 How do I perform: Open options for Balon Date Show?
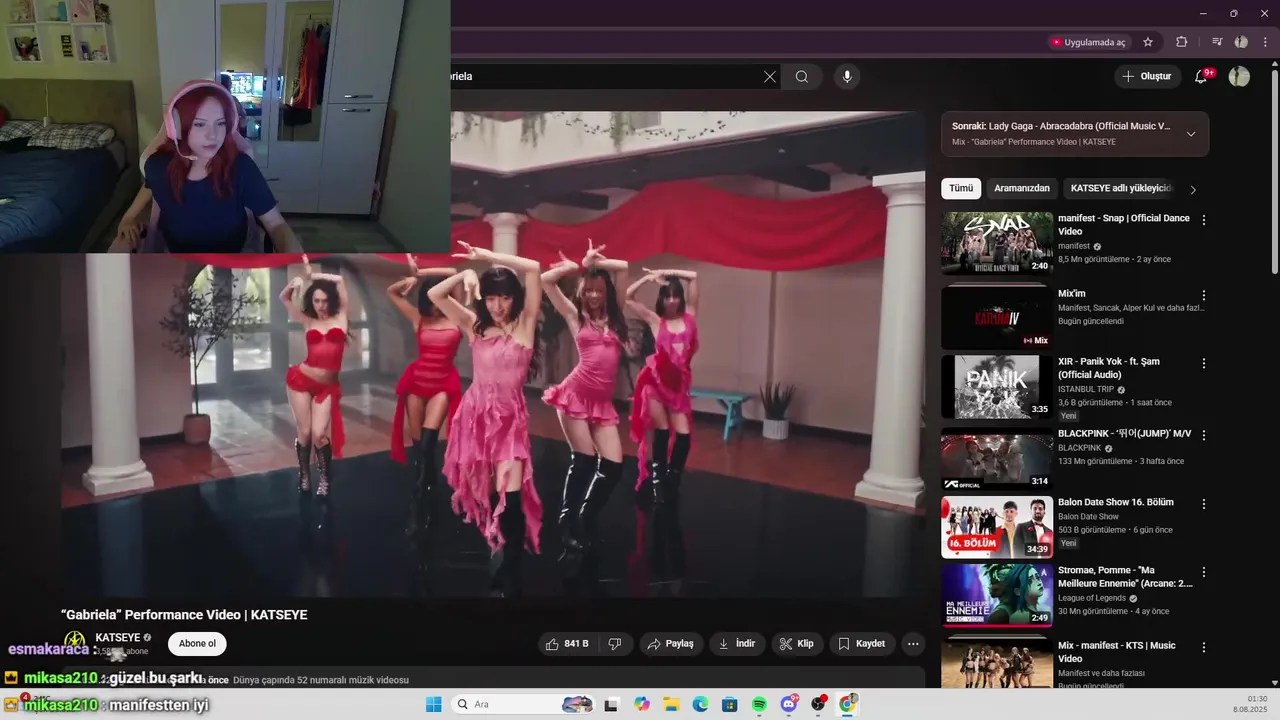coord(1204,504)
